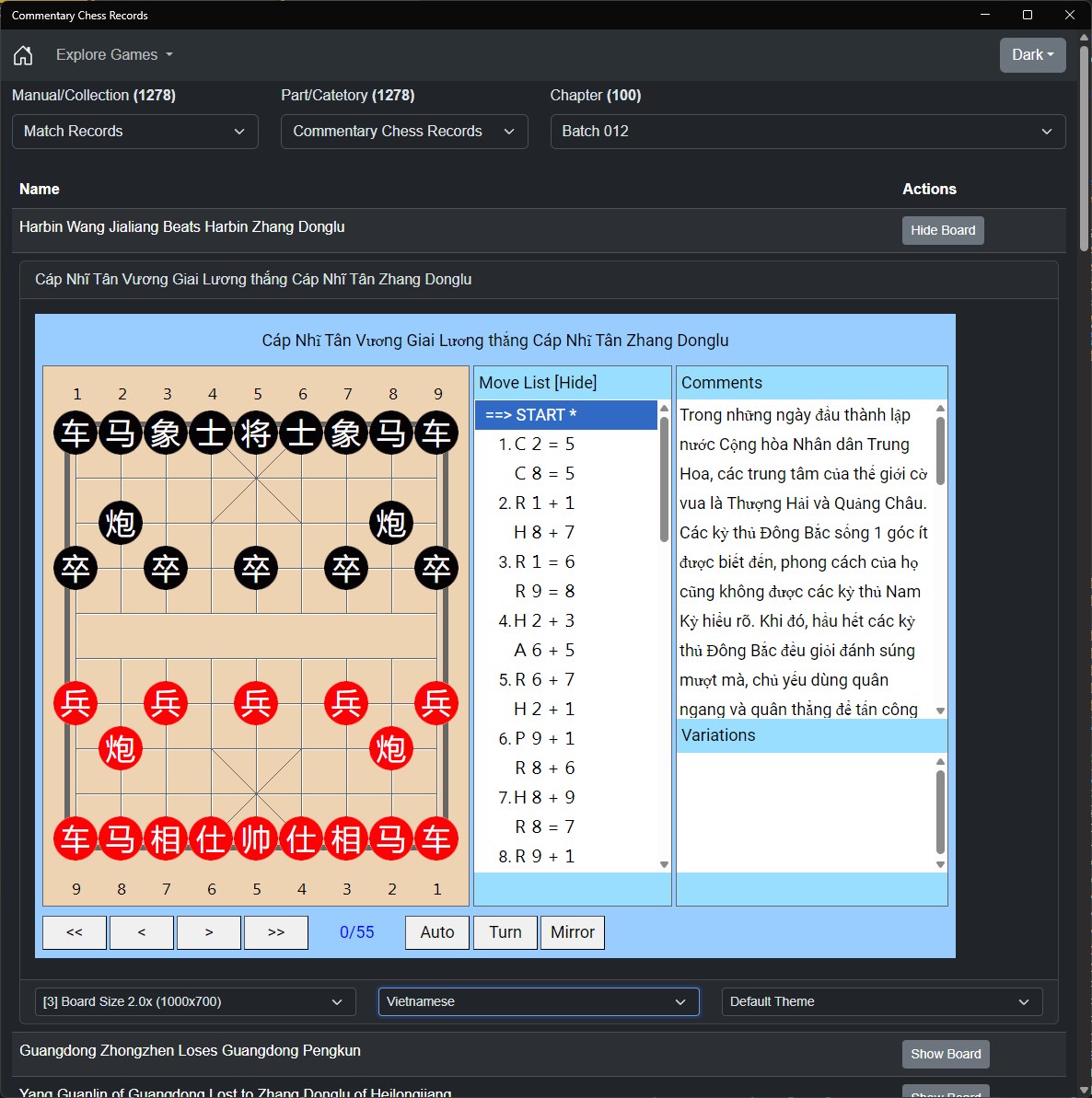Click the red soldier 兵 on file 9

[76, 703]
